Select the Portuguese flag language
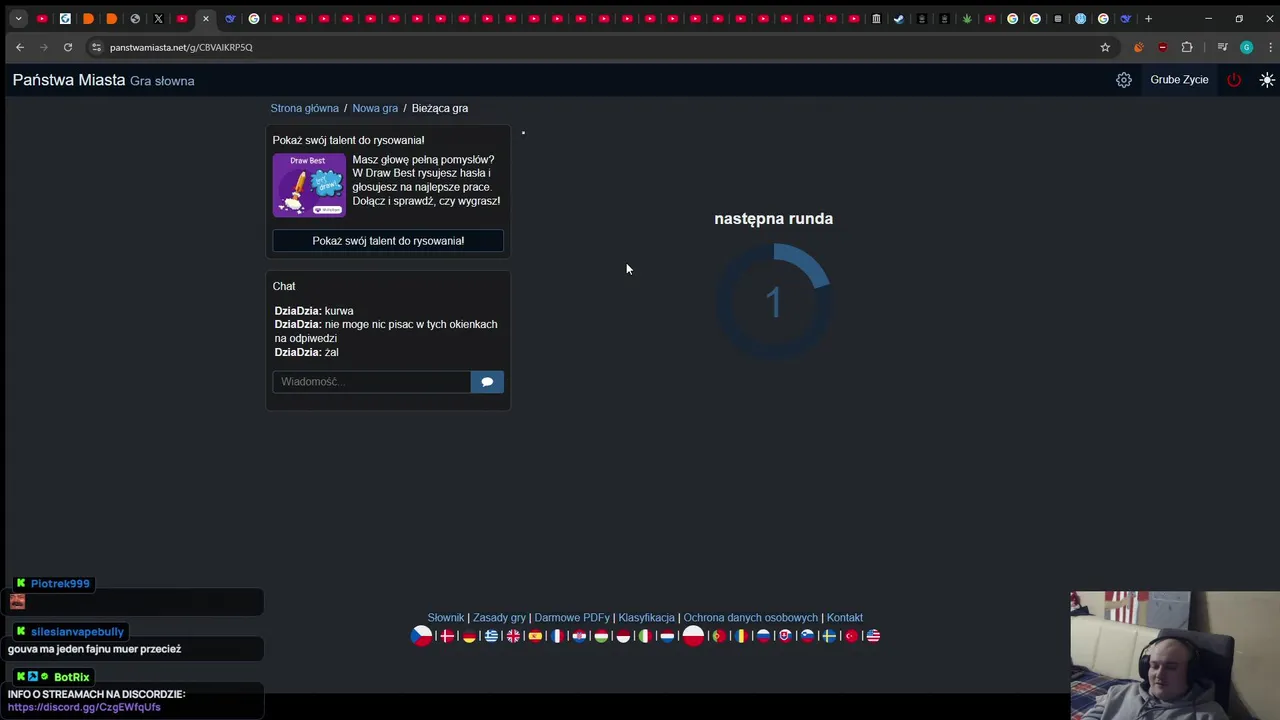The height and width of the screenshot is (720, 1280). (x=719, y=636)
